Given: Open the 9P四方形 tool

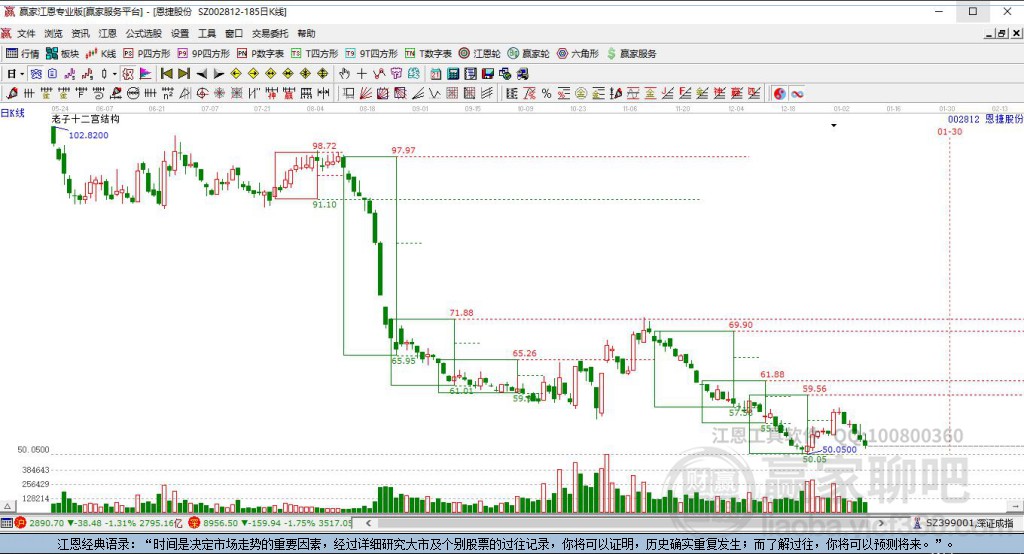Looking at the screenshot, I should [x=204, y=54].
